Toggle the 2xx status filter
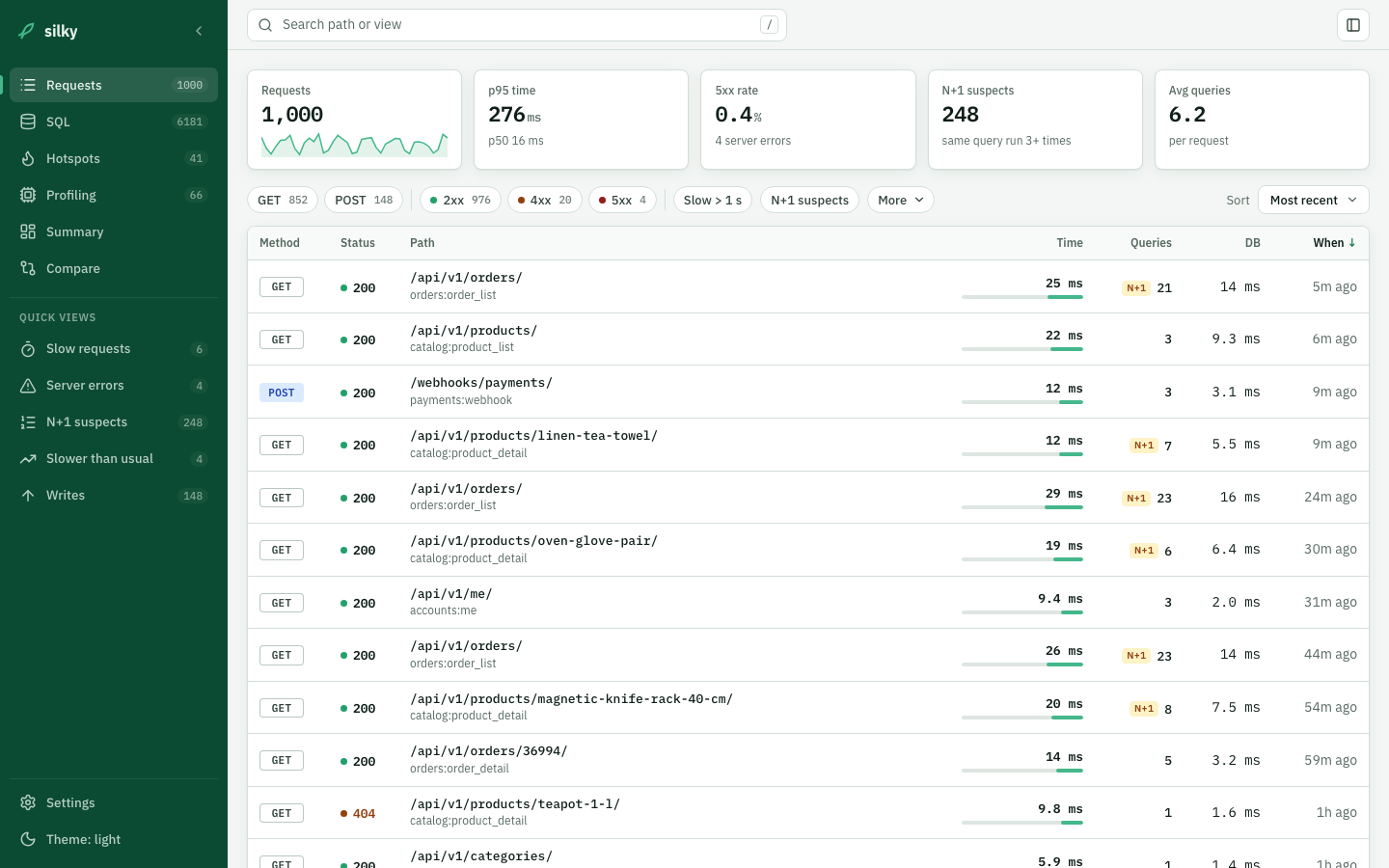 pos(460,200)
